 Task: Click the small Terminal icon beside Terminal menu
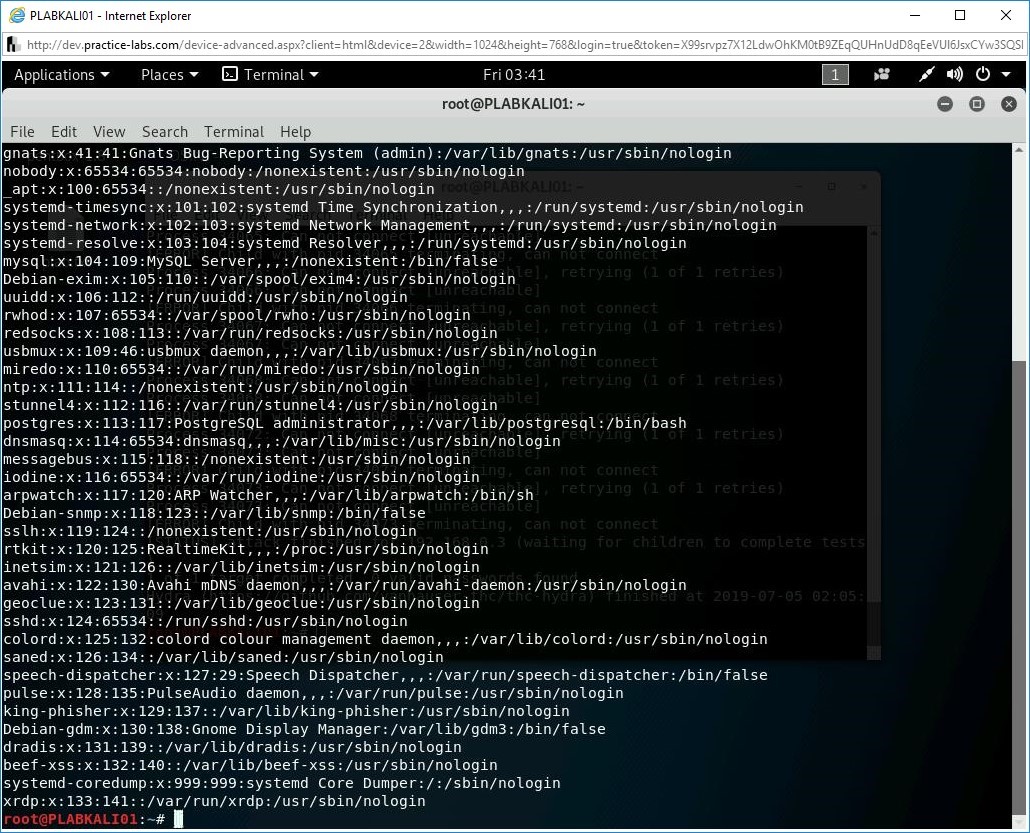(x=228, y=74)
